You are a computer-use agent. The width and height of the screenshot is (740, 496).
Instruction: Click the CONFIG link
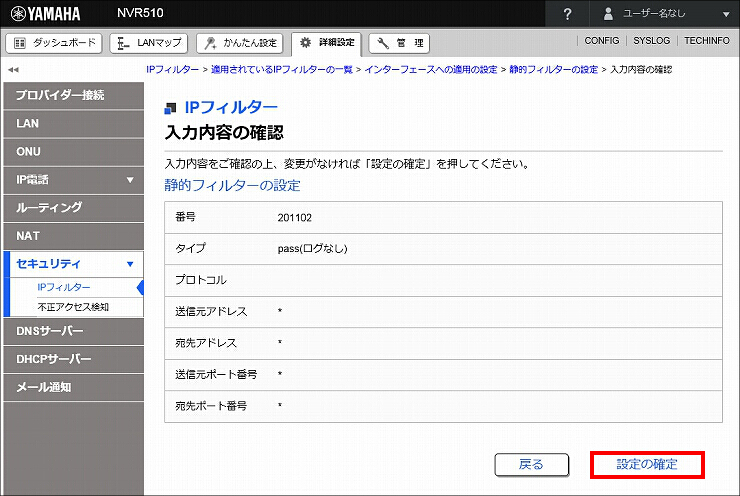[601, 41]
